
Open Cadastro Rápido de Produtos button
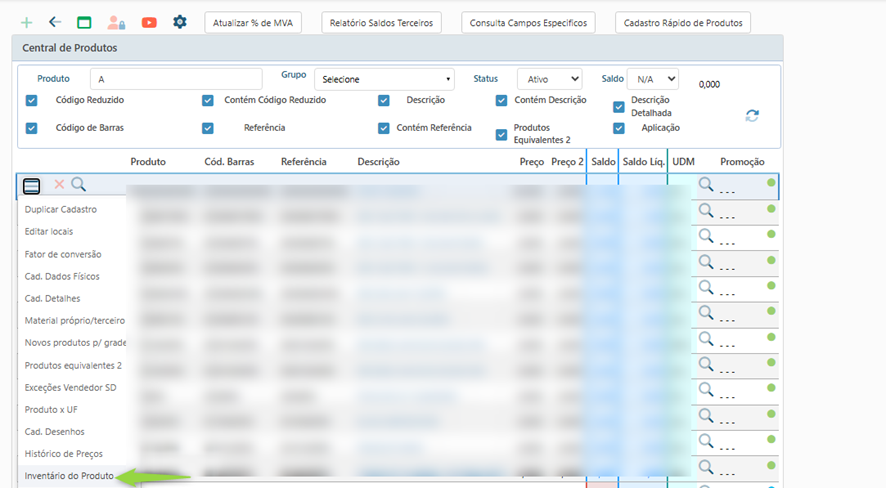click(x=682, y=22)
